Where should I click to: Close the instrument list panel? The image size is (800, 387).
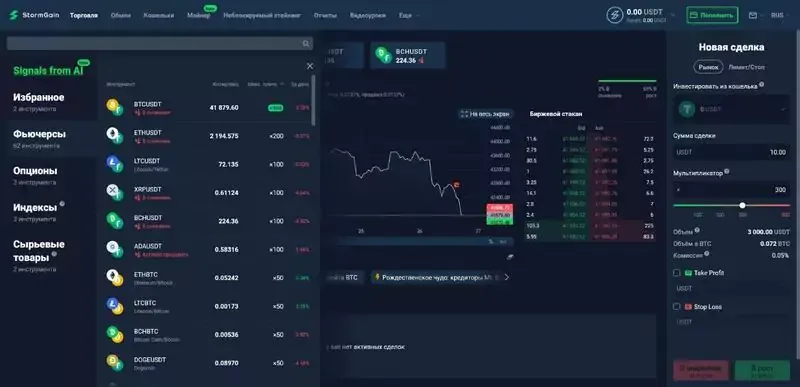pos(310,66)
